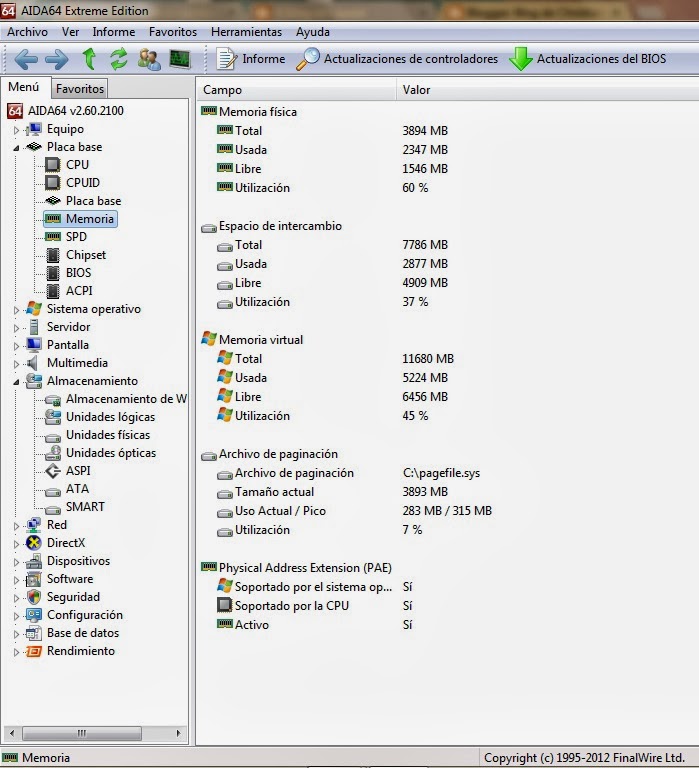Click the tree scrollbar right arrow
The image size is (699, 768).
tap(178, 733)
